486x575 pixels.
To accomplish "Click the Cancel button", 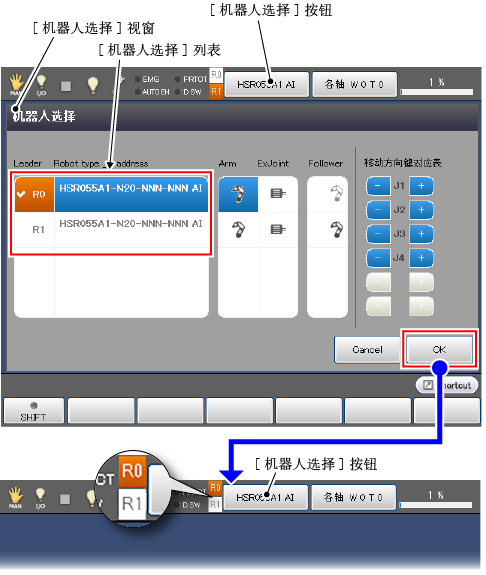I will pos(367,349).
